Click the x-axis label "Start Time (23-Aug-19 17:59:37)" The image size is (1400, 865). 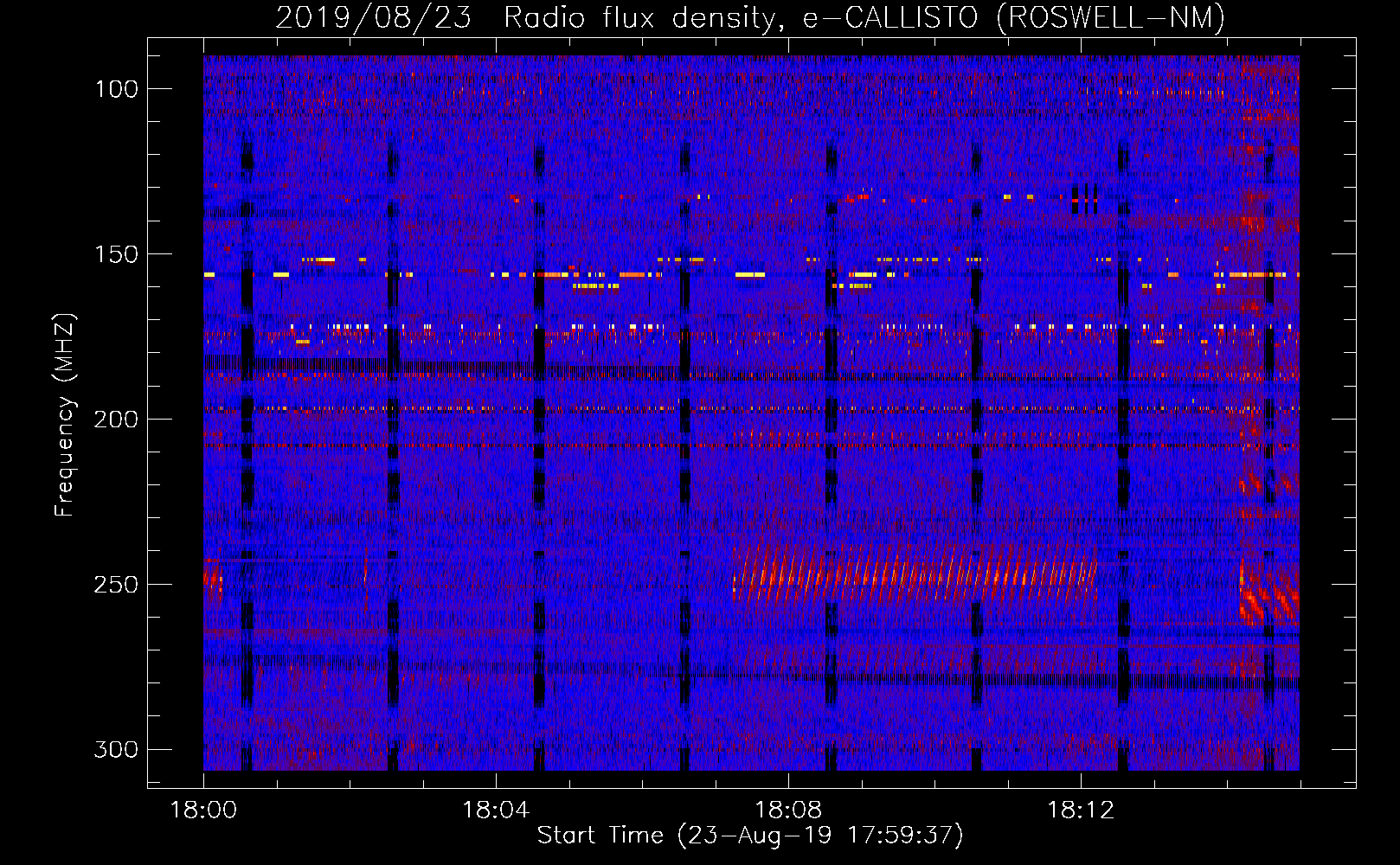point(750,836)
